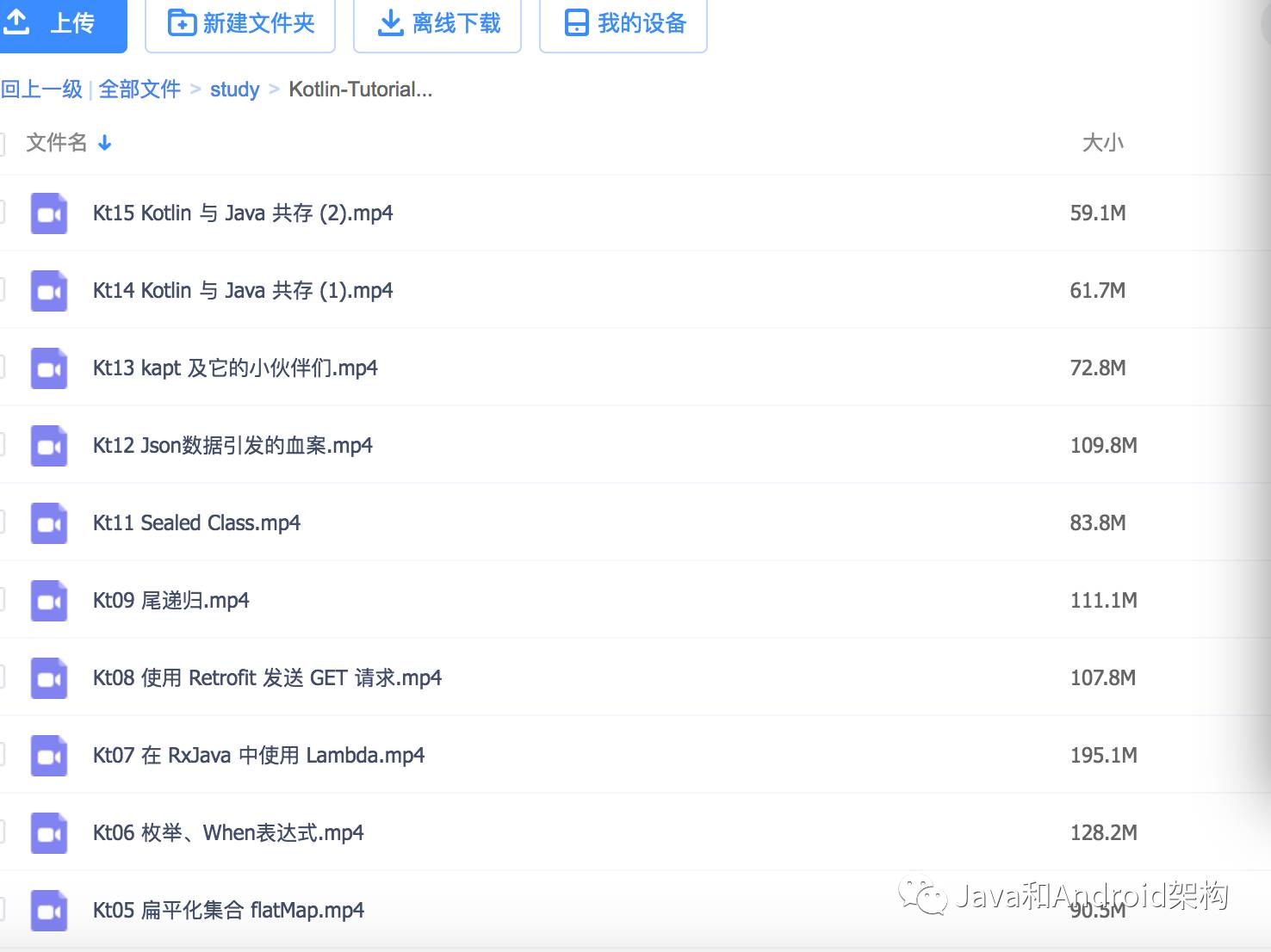Click video icon for Kt08 Retrofit file

[49, 678]
